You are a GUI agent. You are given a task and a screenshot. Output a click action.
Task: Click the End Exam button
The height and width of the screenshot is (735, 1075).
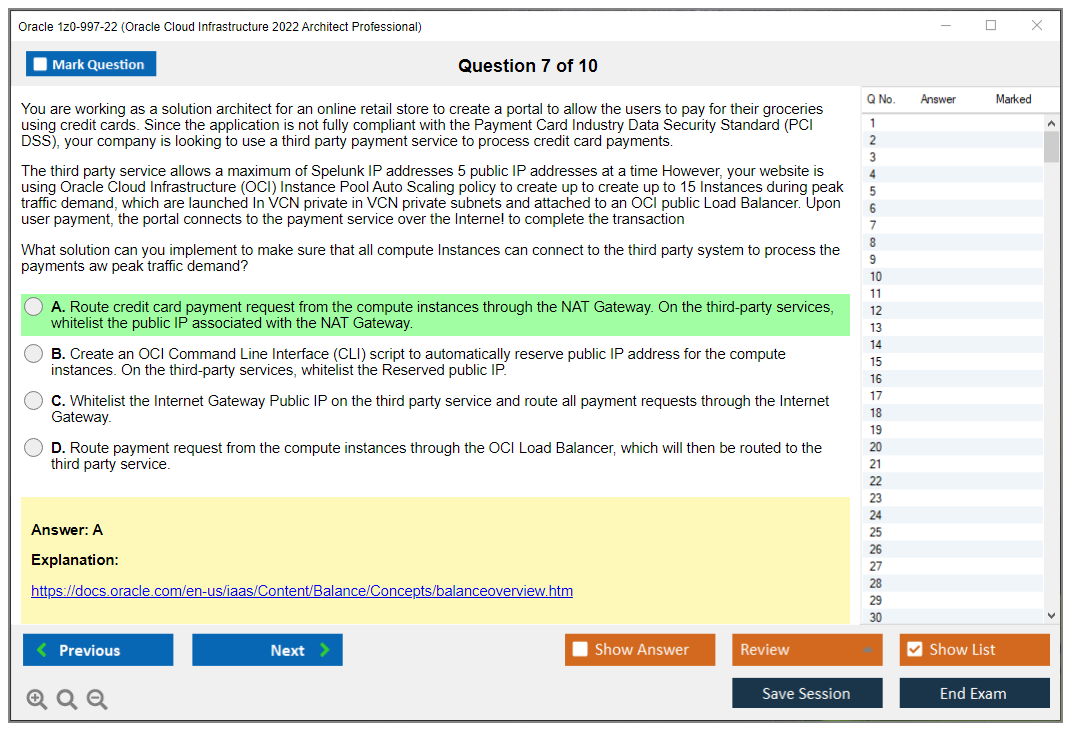(974, 693)
